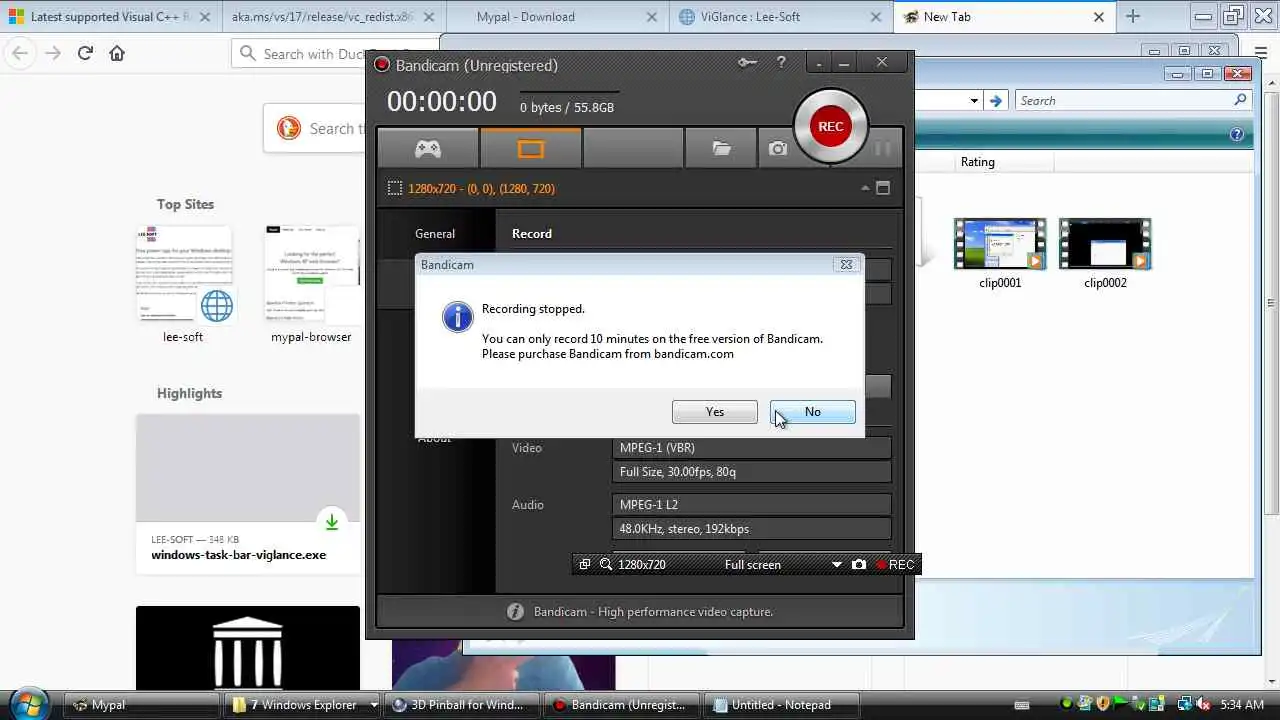Open Bandicam help question mark

781,63
